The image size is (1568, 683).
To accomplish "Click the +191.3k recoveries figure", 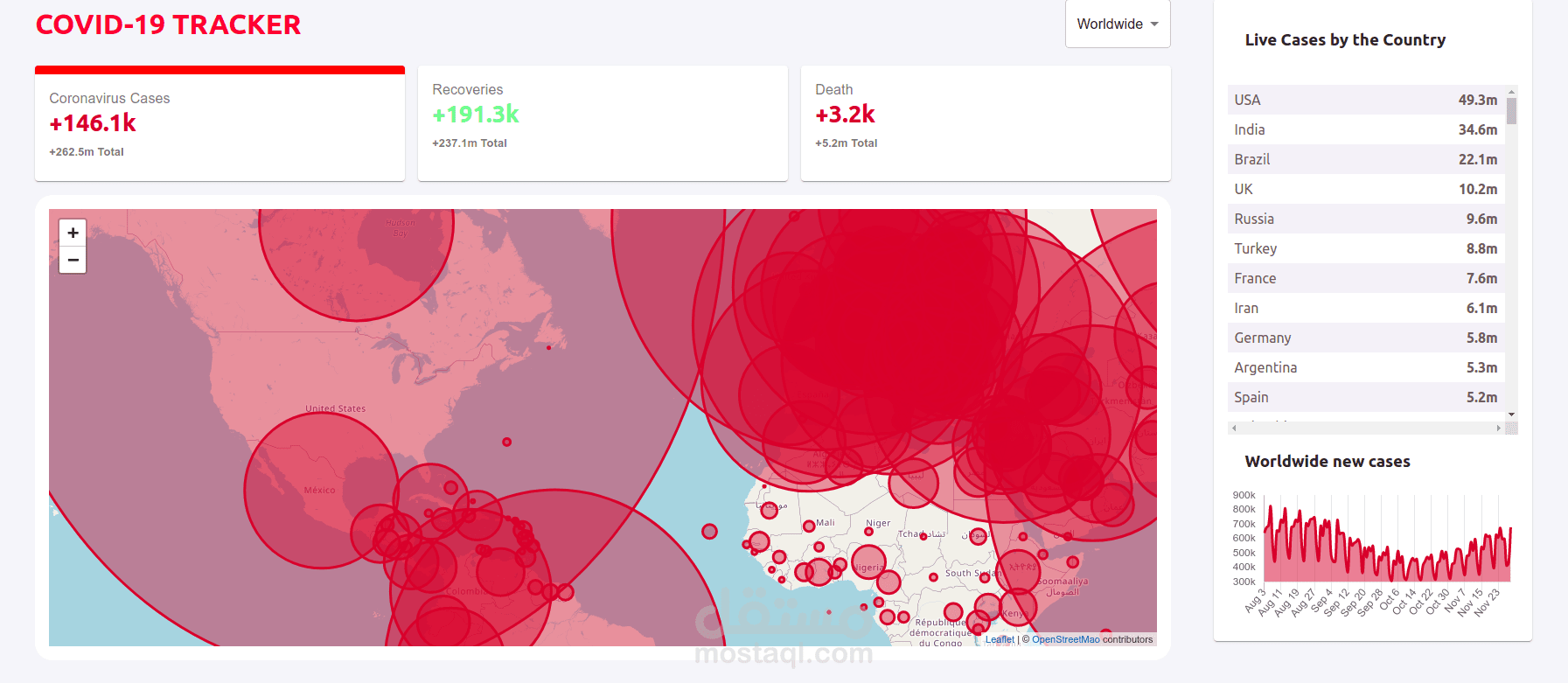I will (x=476, y=115).
